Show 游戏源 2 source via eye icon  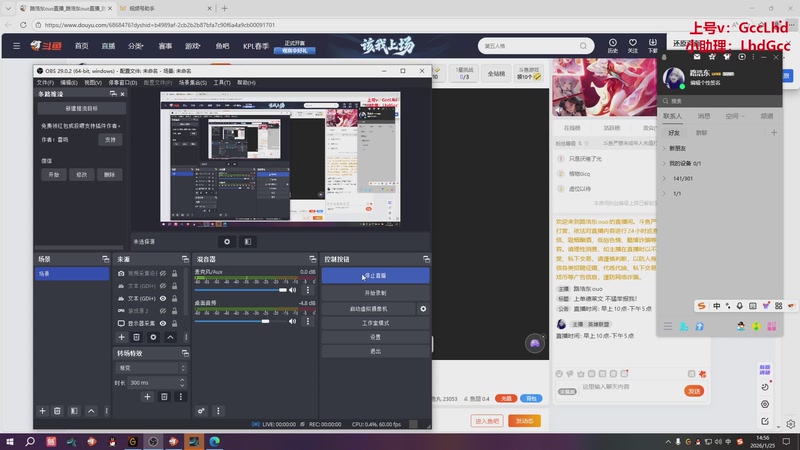[x=163, y=311]
